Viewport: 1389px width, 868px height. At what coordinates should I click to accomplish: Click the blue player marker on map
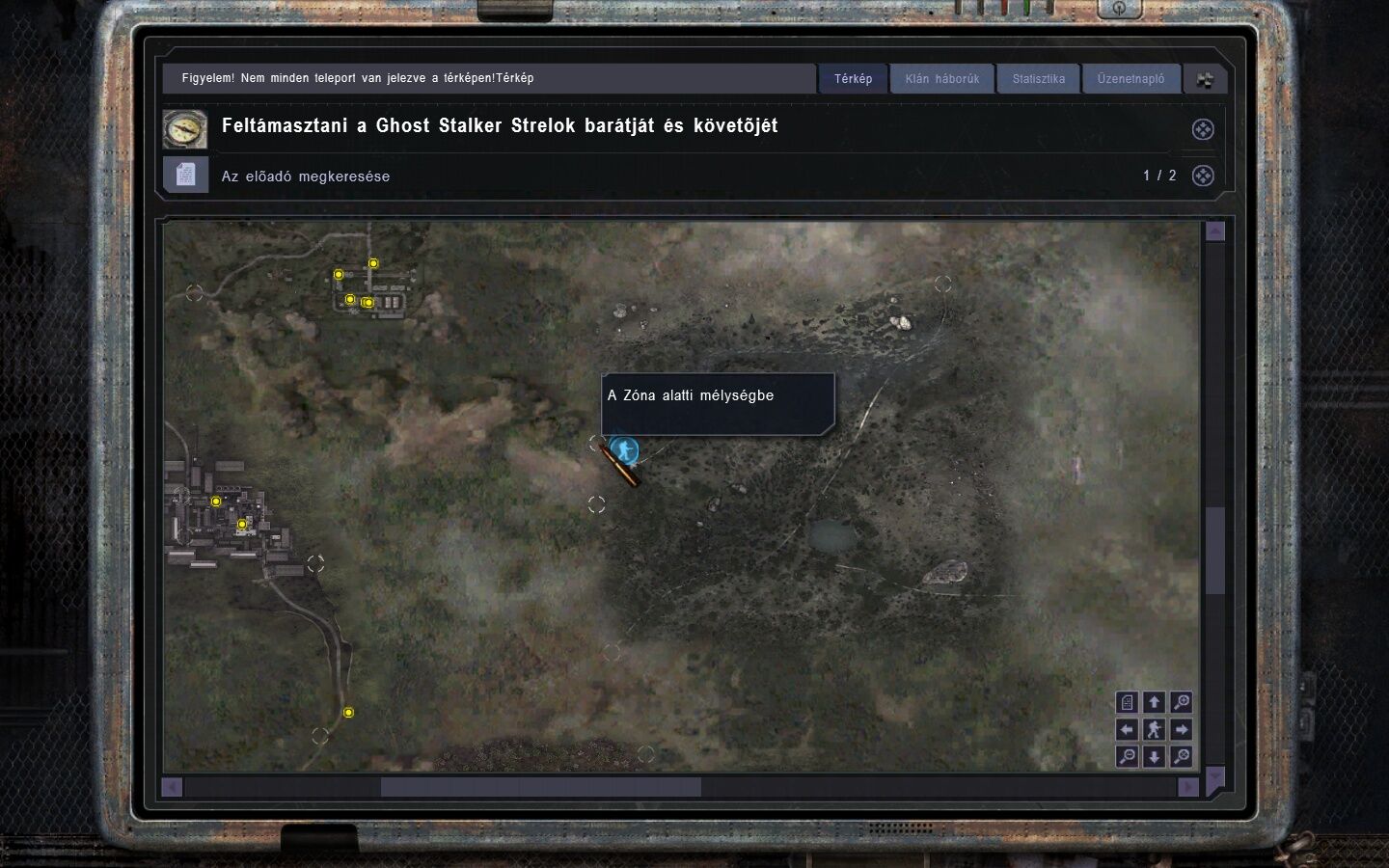point(624,449)
